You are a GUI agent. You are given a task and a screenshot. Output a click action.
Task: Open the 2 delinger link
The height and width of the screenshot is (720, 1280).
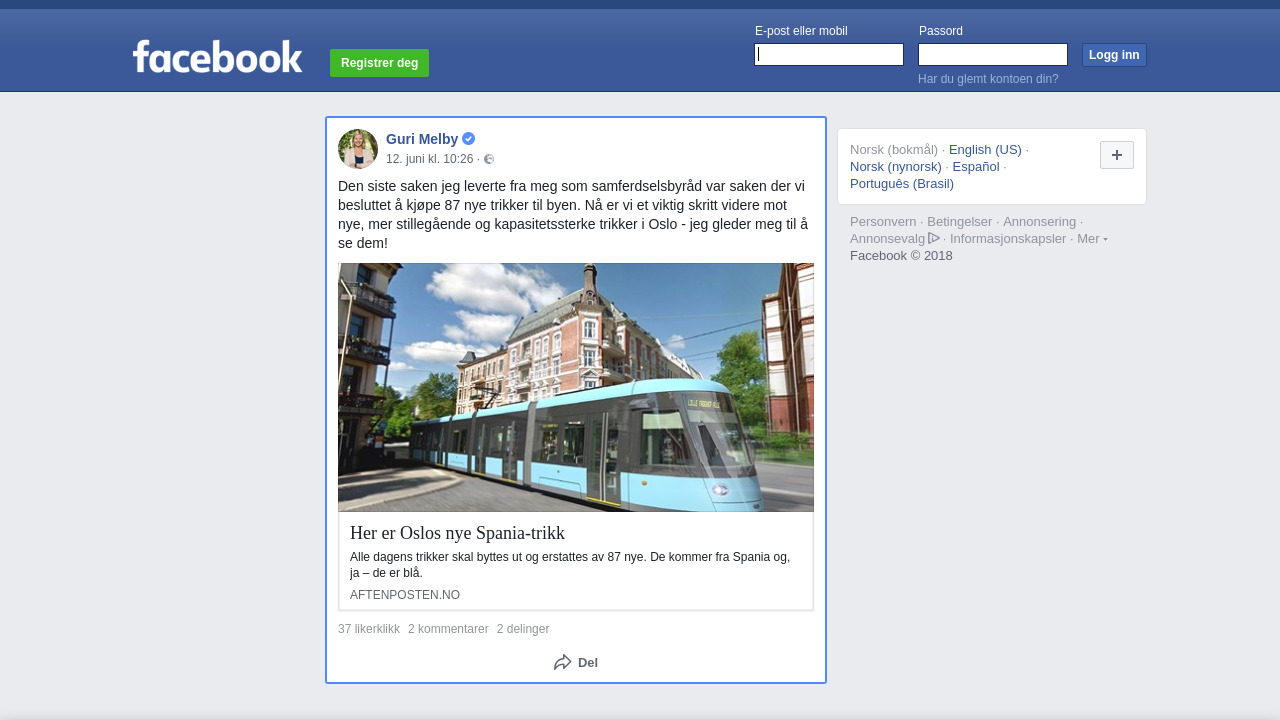(x=523, y=629)
